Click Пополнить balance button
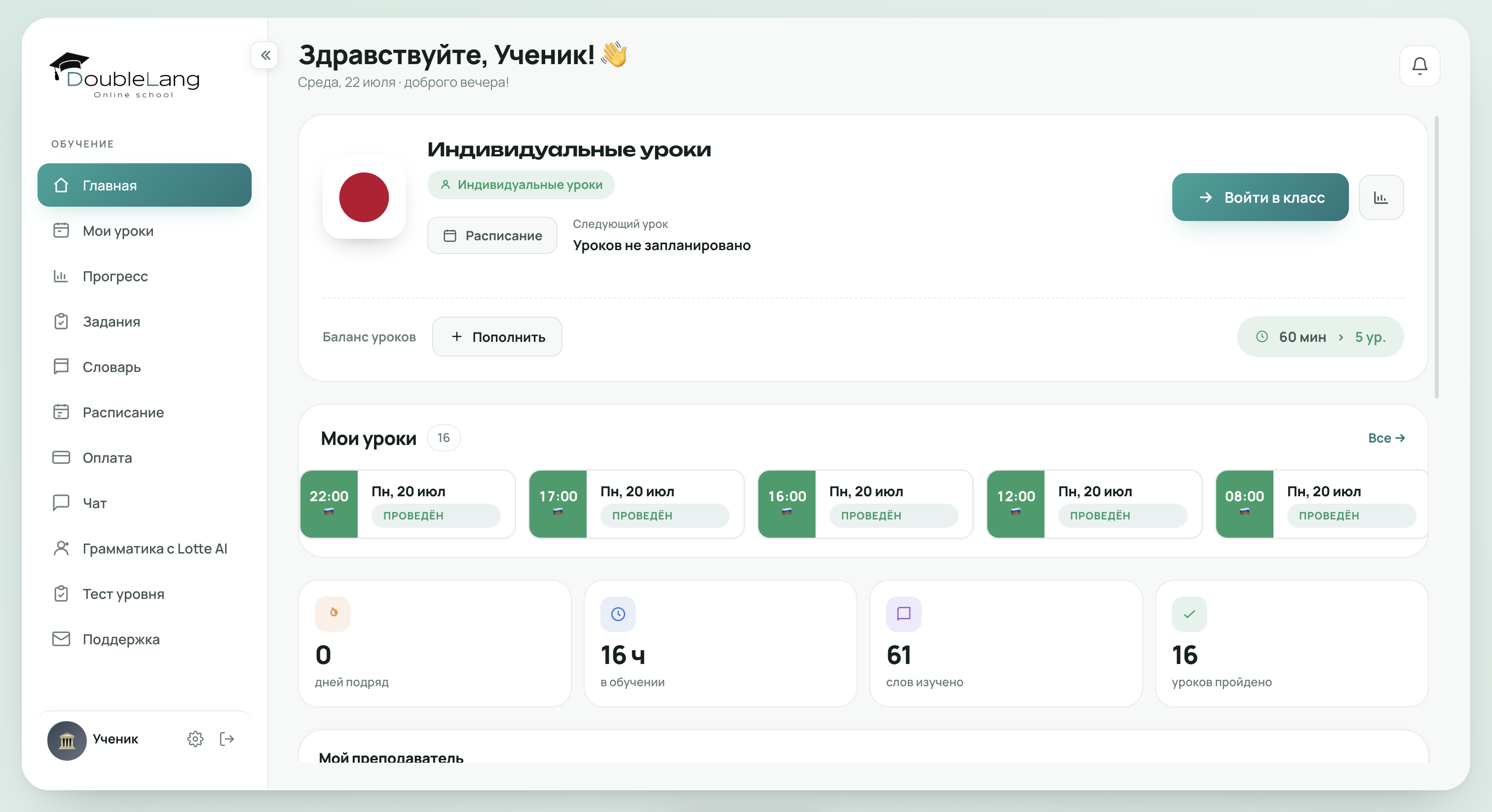This screenshot has height=812, width=1492. [497, 336]
